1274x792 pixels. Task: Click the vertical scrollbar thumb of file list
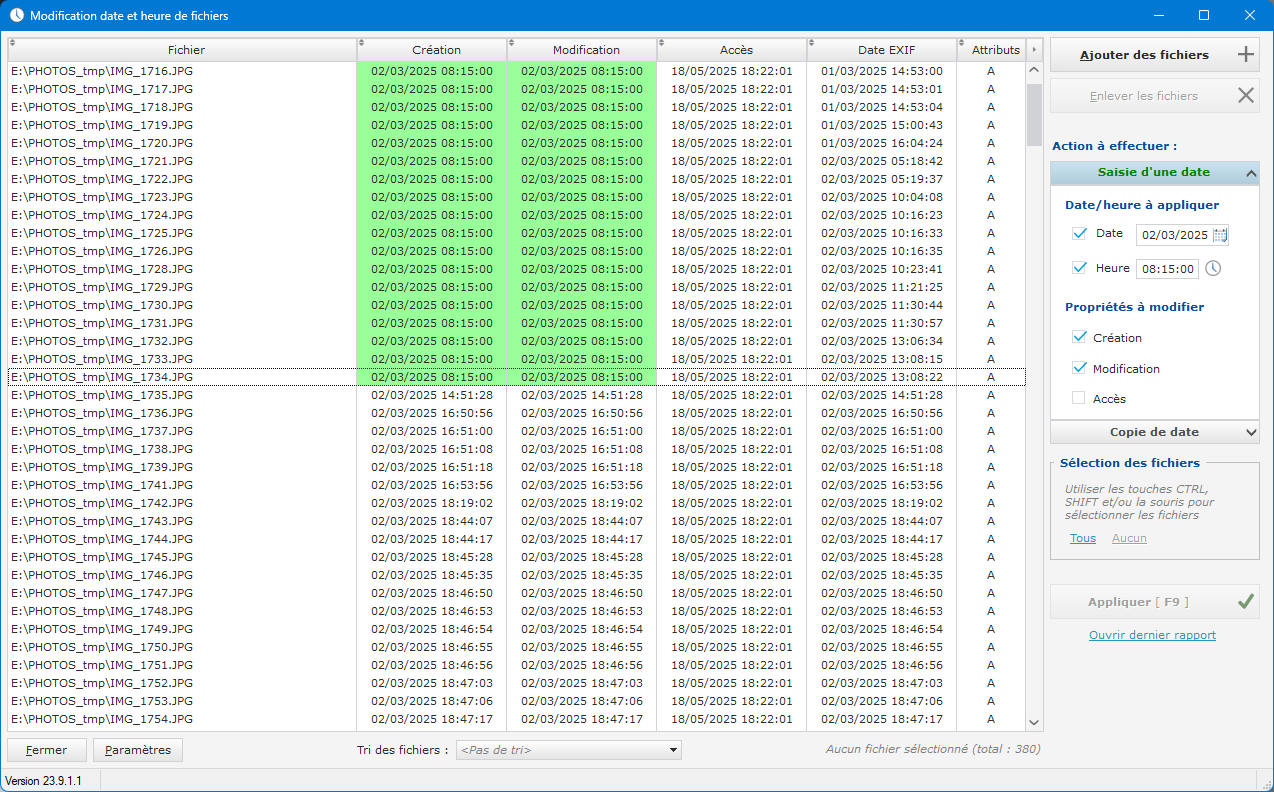pyautogui.click(x=1034, y=114)
